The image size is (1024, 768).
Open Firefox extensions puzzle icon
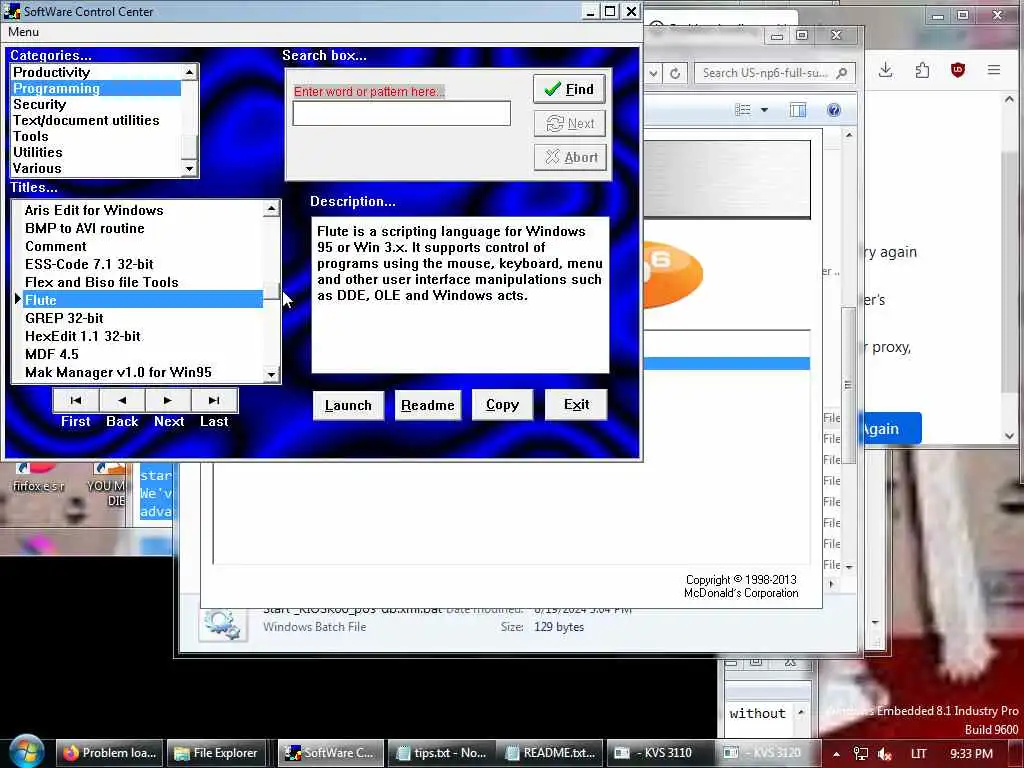[x=922, y=69]
